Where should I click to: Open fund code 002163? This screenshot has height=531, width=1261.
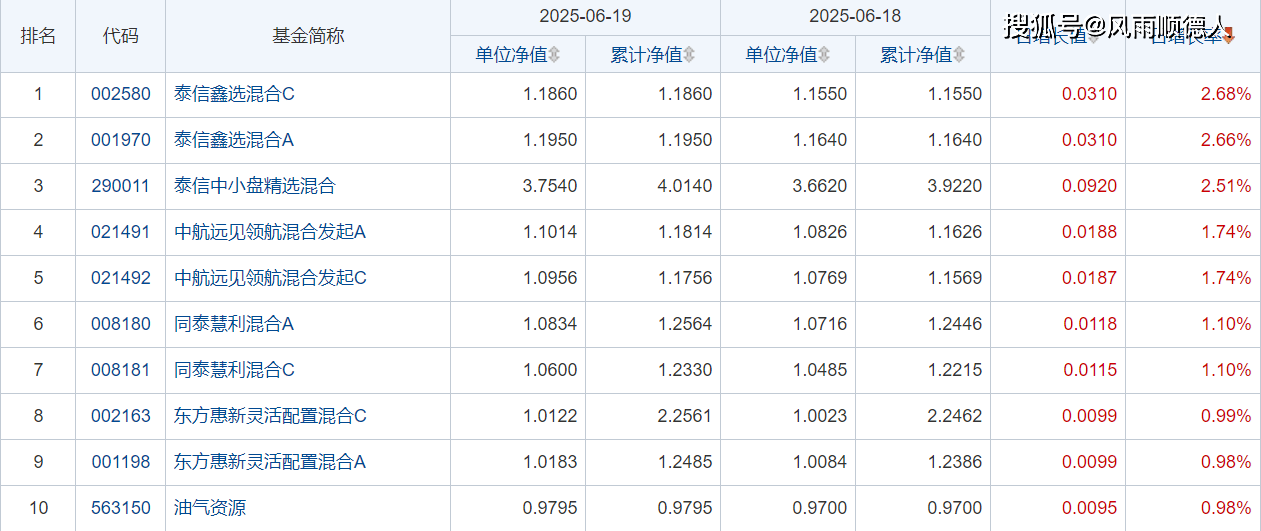click(x=121, y=416)
